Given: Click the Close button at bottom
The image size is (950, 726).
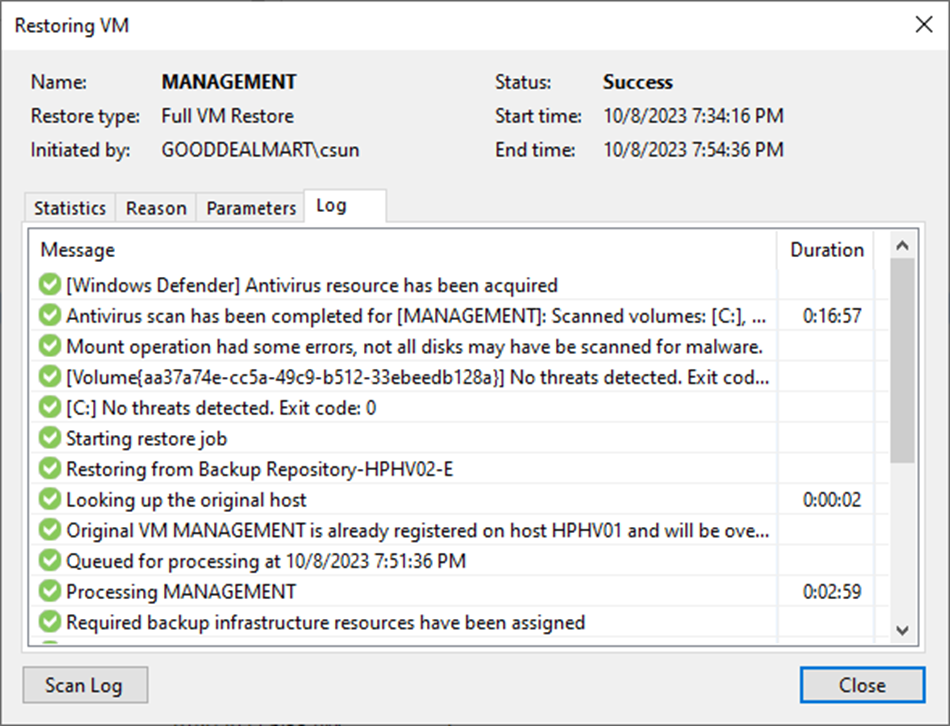Looking at the screenshot, I should click(x=862, y=685).
